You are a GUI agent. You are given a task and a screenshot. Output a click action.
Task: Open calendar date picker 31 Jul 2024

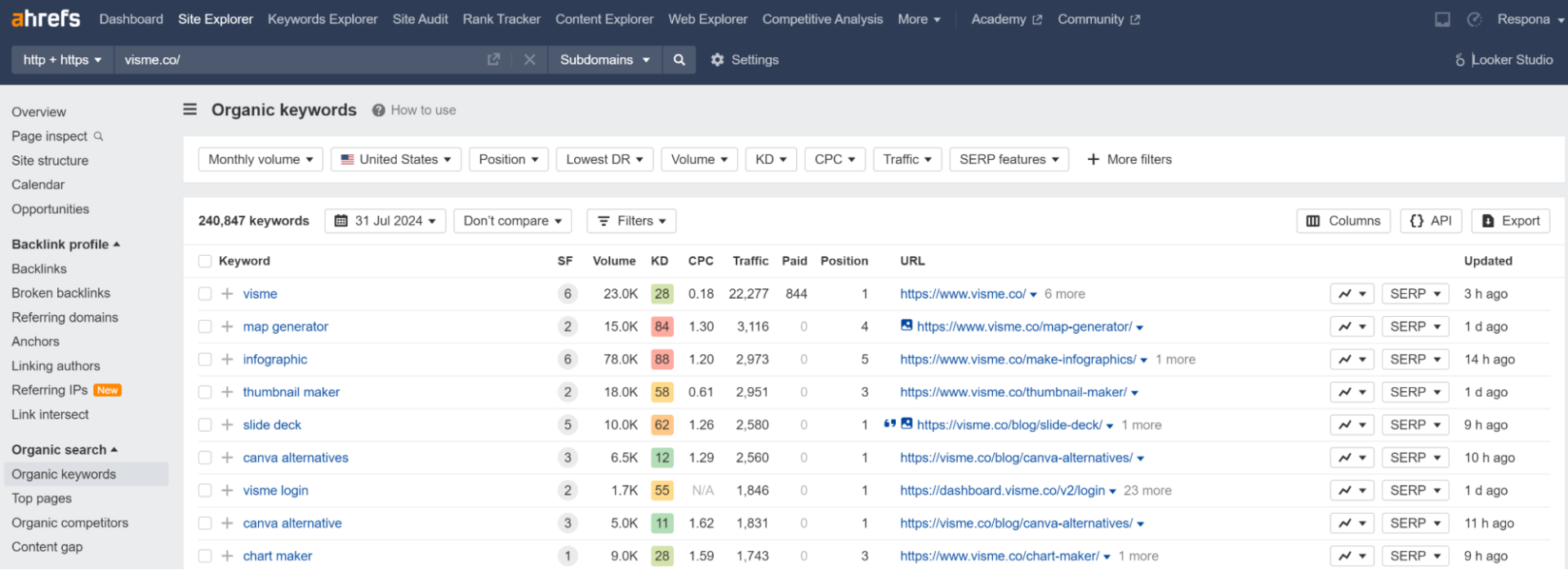385,221
